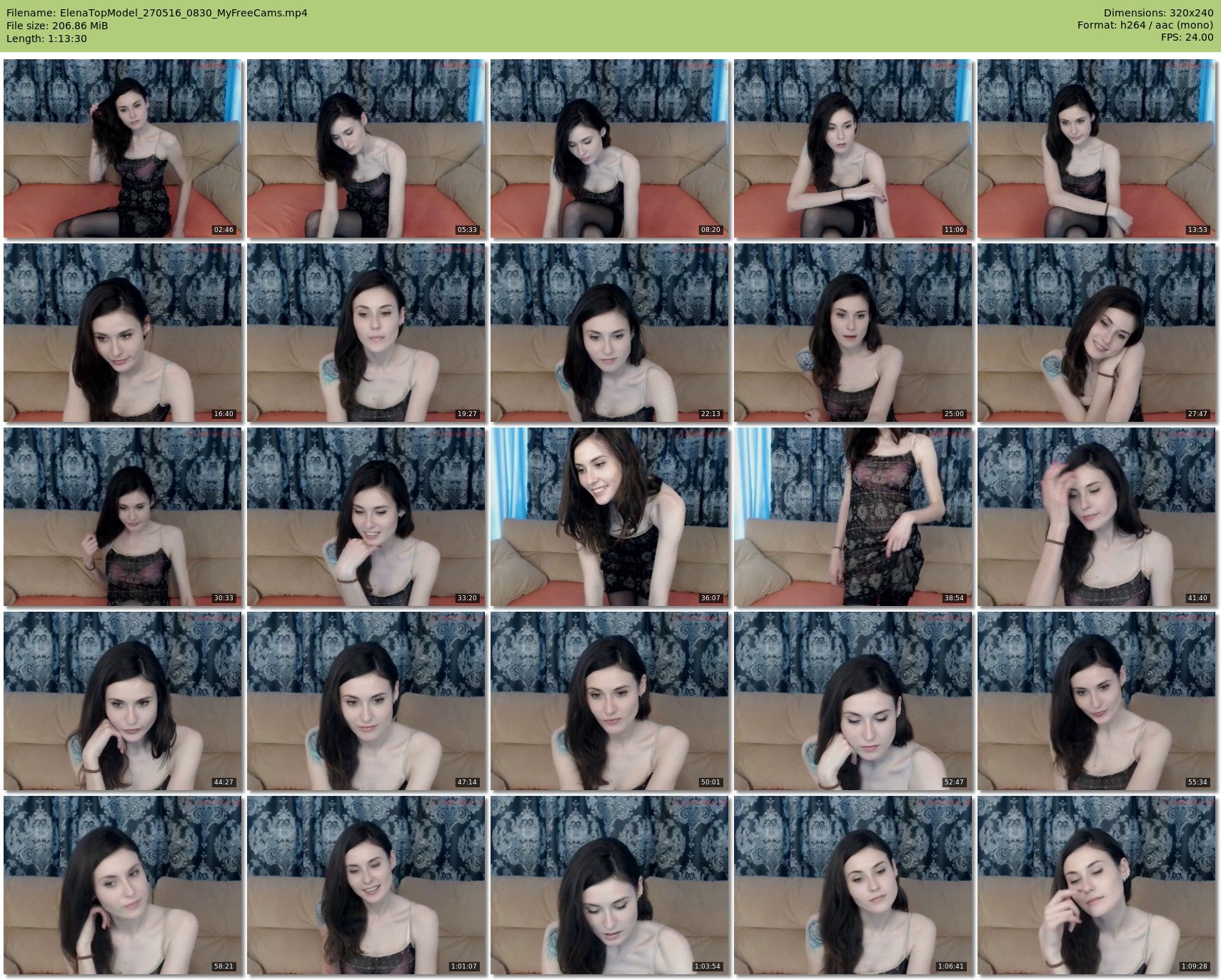Click the Filename line in the header

[157, 13]
